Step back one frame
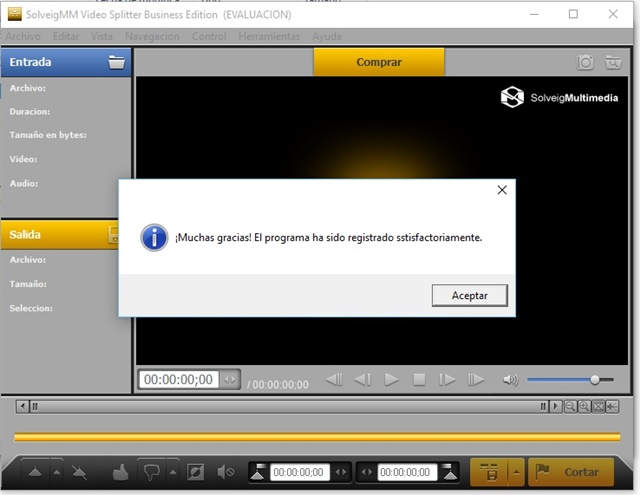This screenshot has width=640, height=495. click(x=362, y=380)
